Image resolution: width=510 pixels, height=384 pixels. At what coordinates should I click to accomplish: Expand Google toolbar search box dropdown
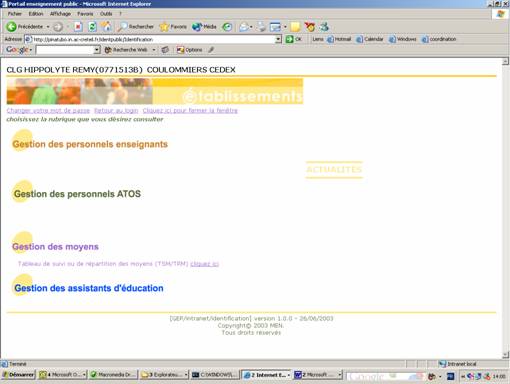point(97,50)
